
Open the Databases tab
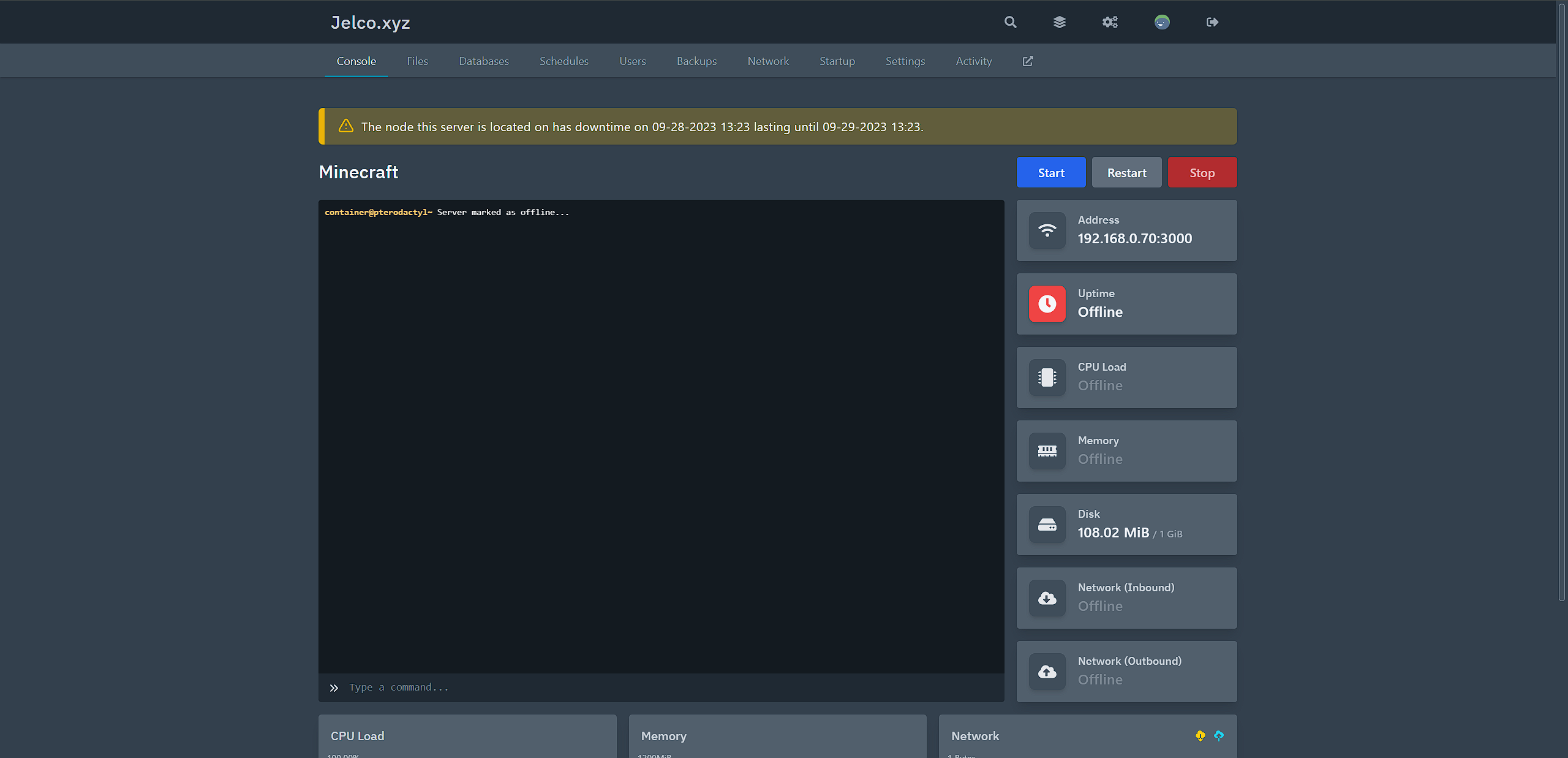tap(484, 61)
